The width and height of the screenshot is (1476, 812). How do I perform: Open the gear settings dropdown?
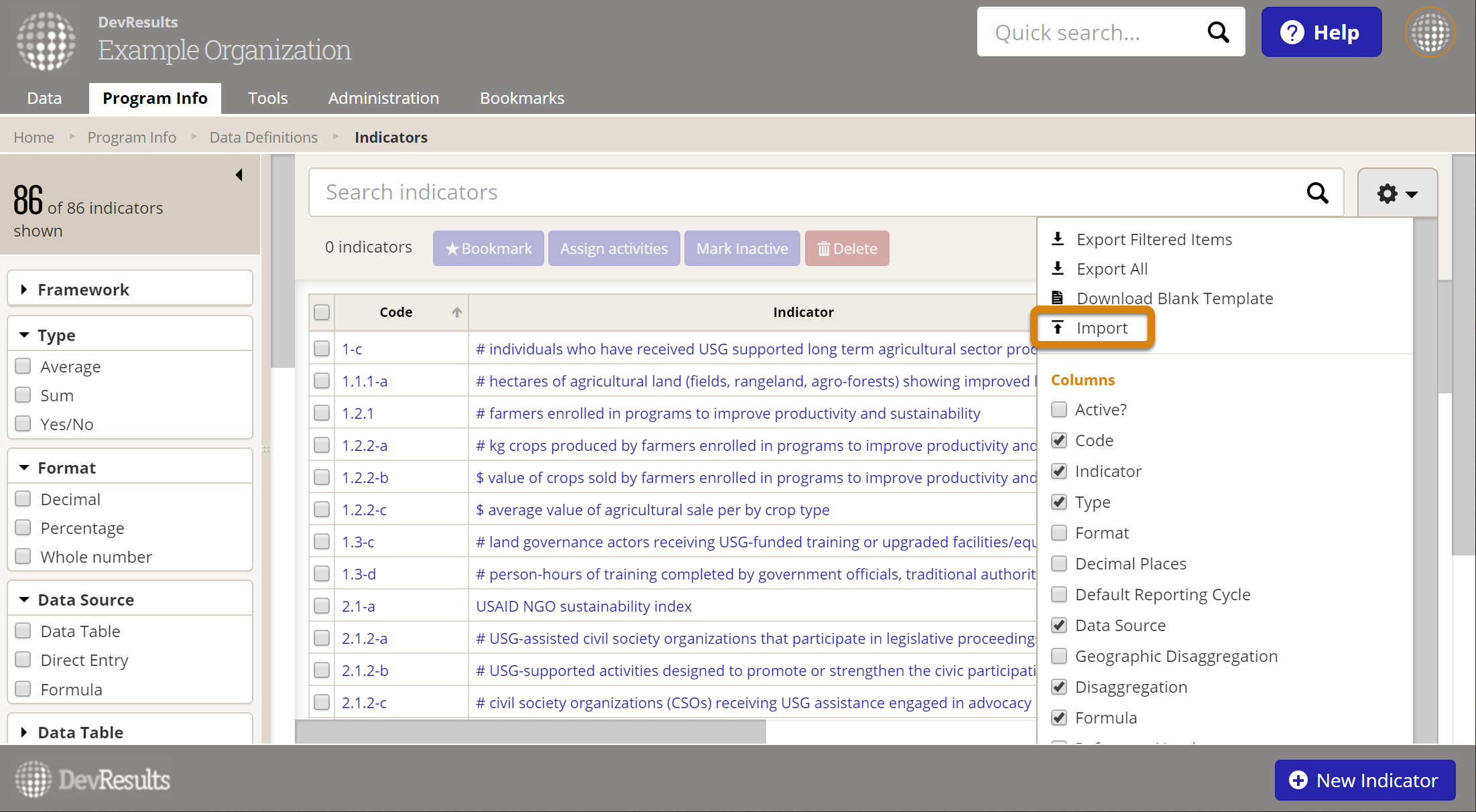coord(1397,194)
